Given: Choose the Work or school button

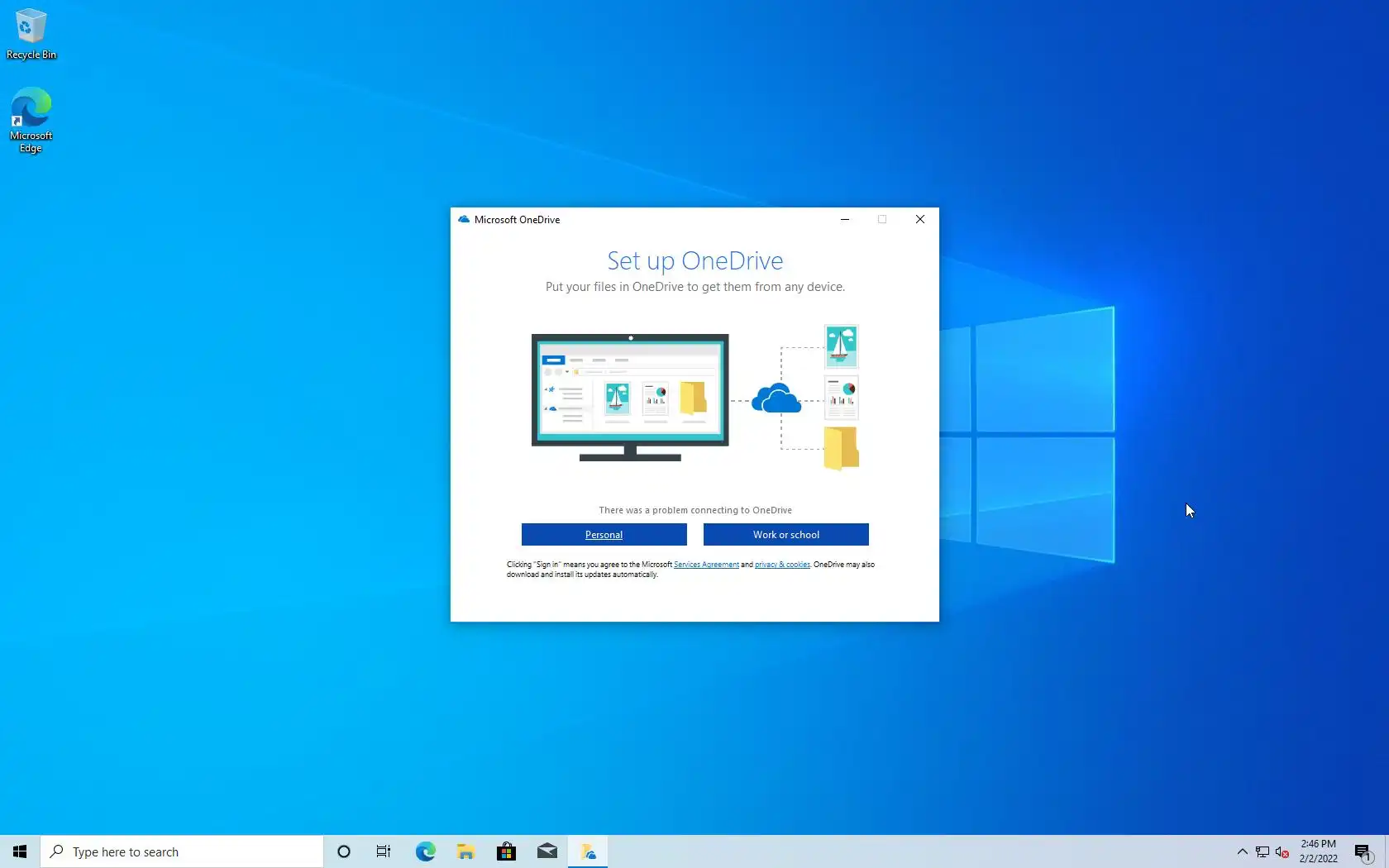Looking at the screenshot, I should pyautogui.click(x=785, y=535).
